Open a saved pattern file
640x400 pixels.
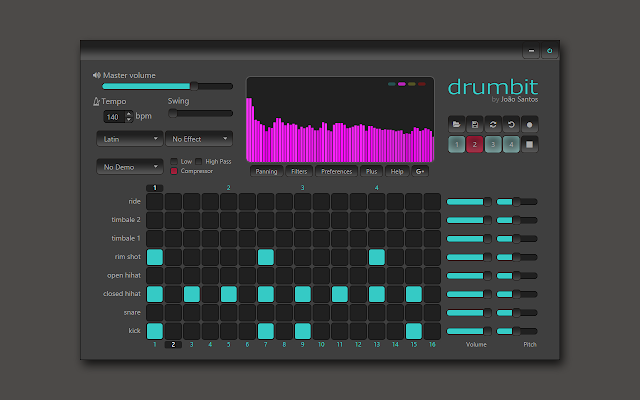456,124
